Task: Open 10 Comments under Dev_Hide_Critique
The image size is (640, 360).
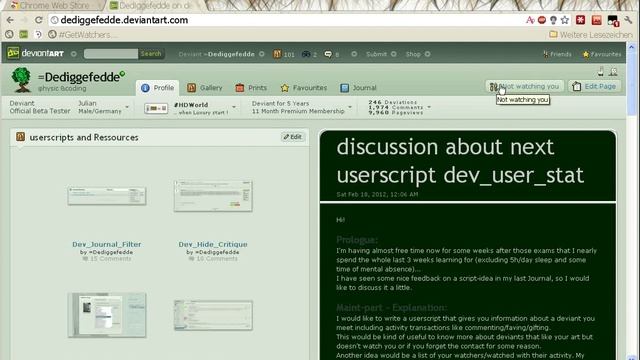Action: click(x=213, y=259)
